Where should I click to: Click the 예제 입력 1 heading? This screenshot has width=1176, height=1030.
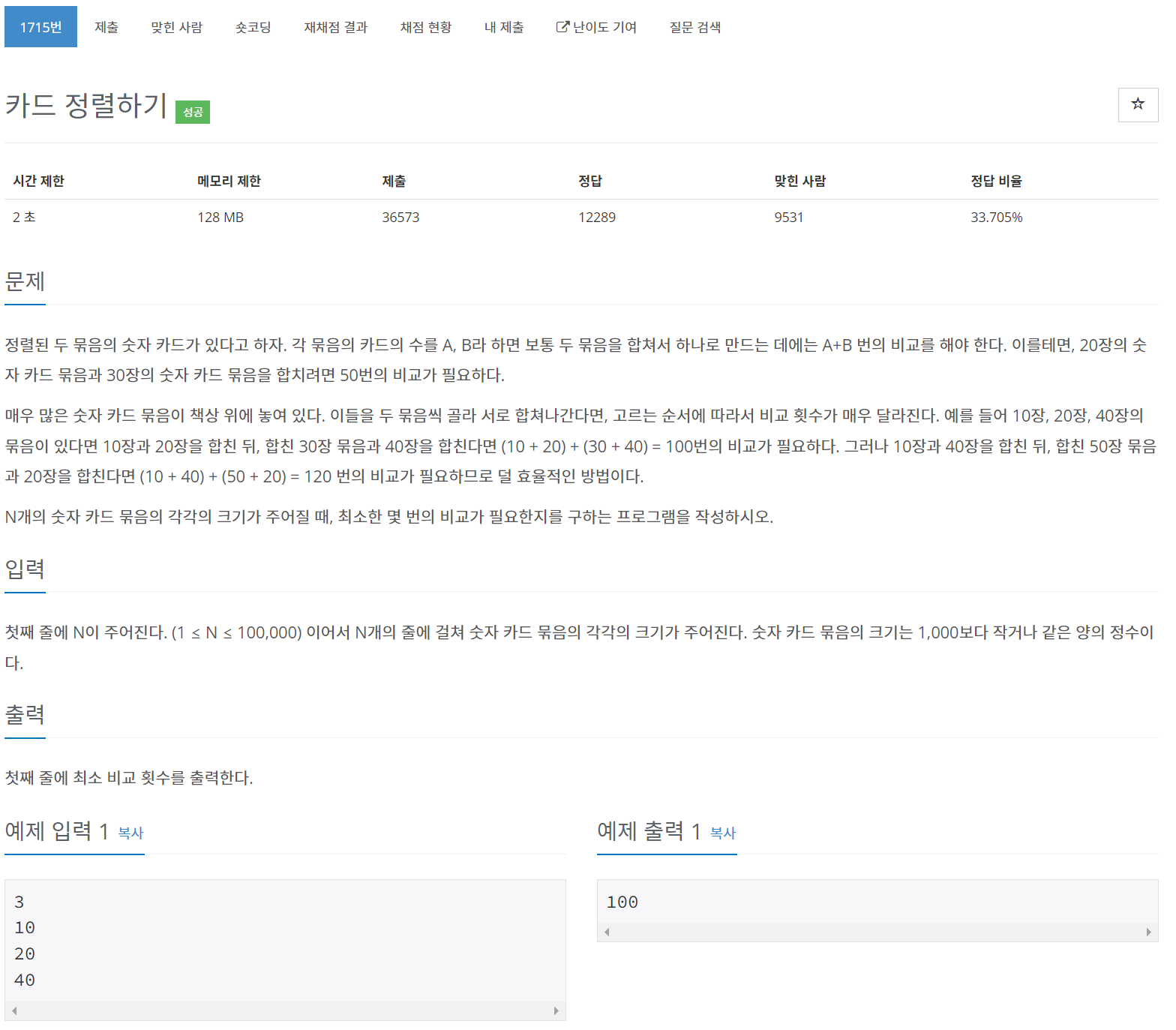click(57, 831)
